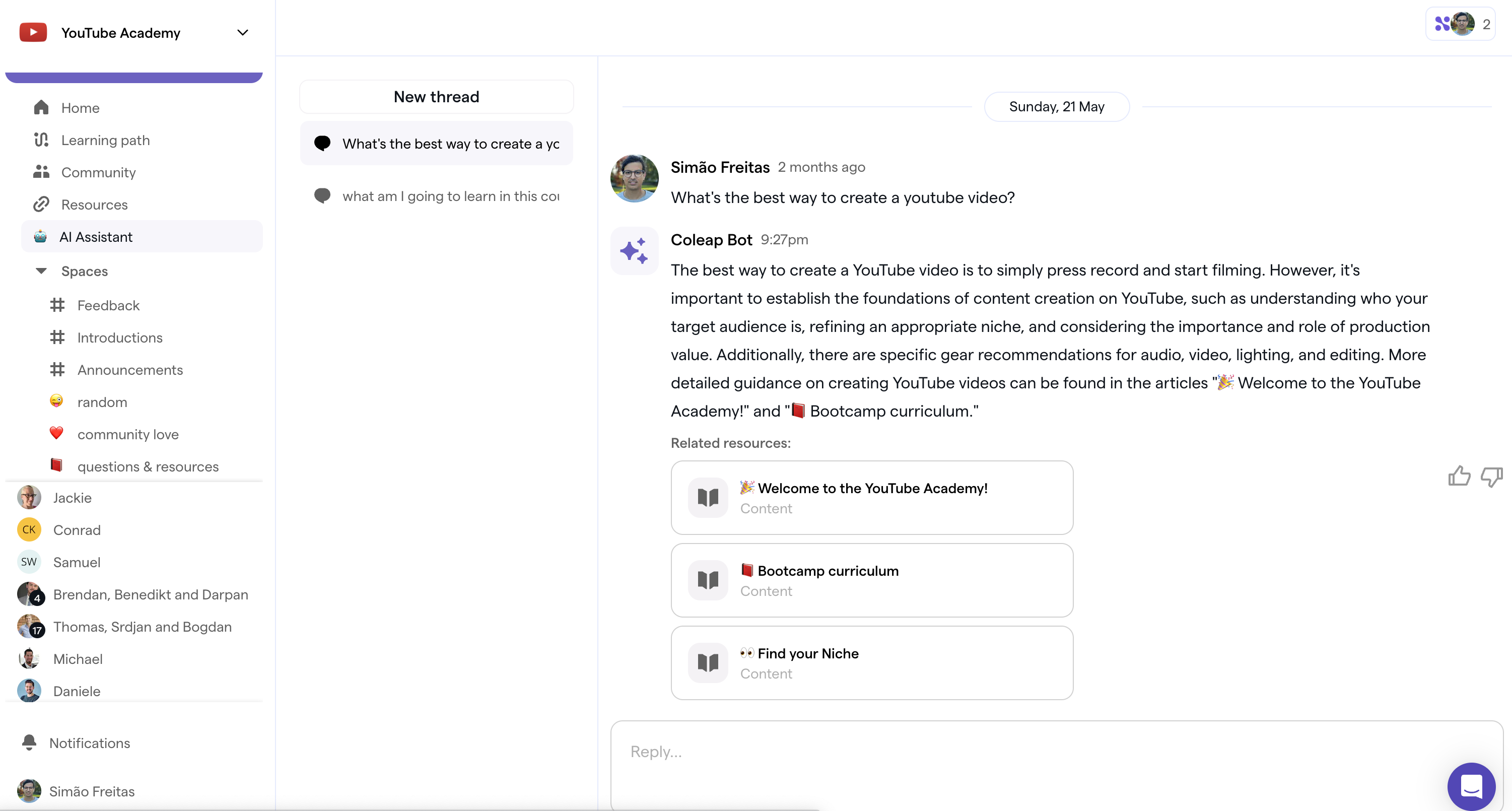Click Coleap Bot name

[711, 239]
